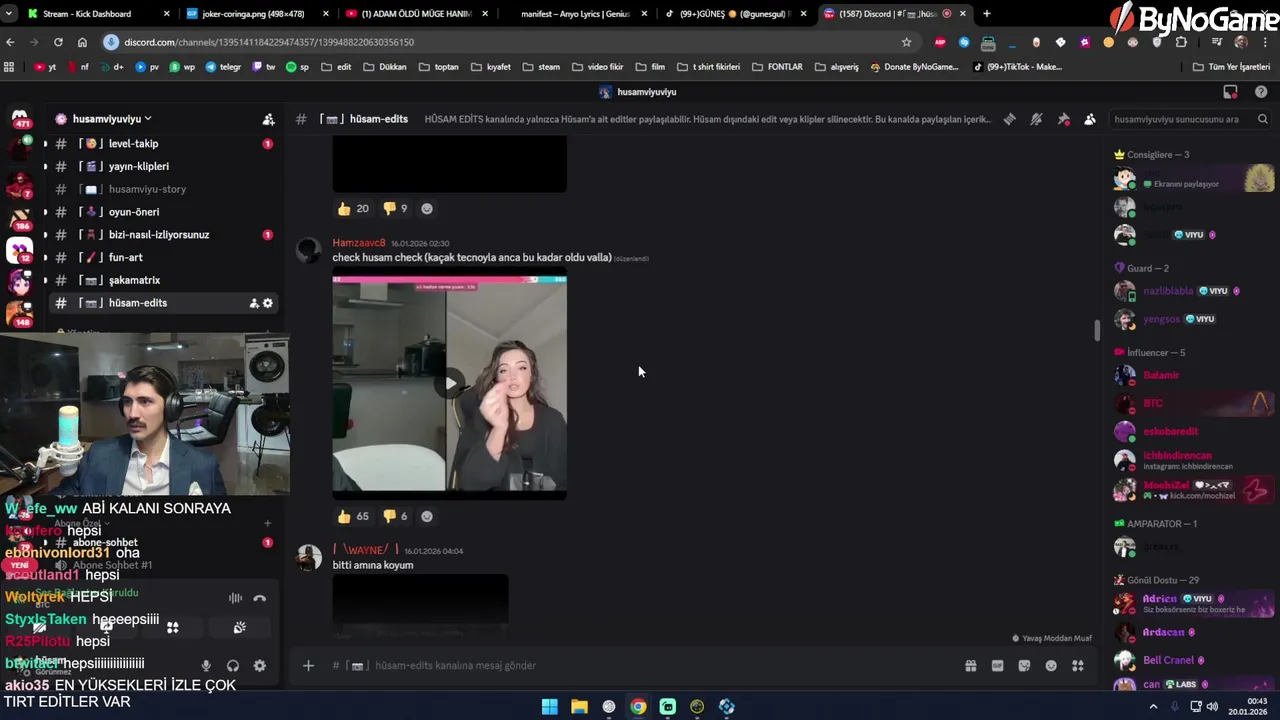Open Hamzaavc8 user profile name
Screen dimensions: 1280x720
(359, 243)
